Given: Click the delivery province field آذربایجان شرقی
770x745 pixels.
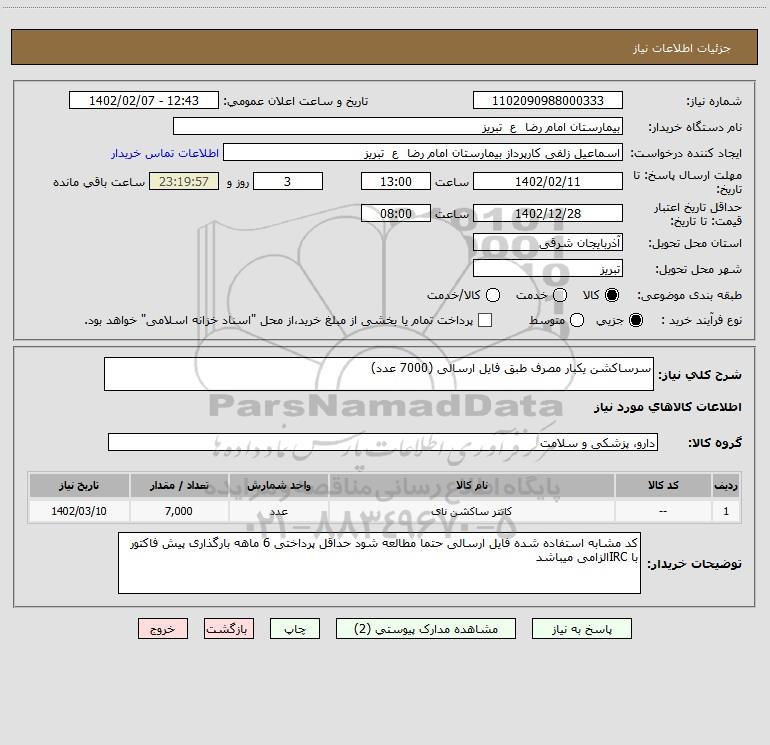Looking at the screenshot, I should (548, 242).
